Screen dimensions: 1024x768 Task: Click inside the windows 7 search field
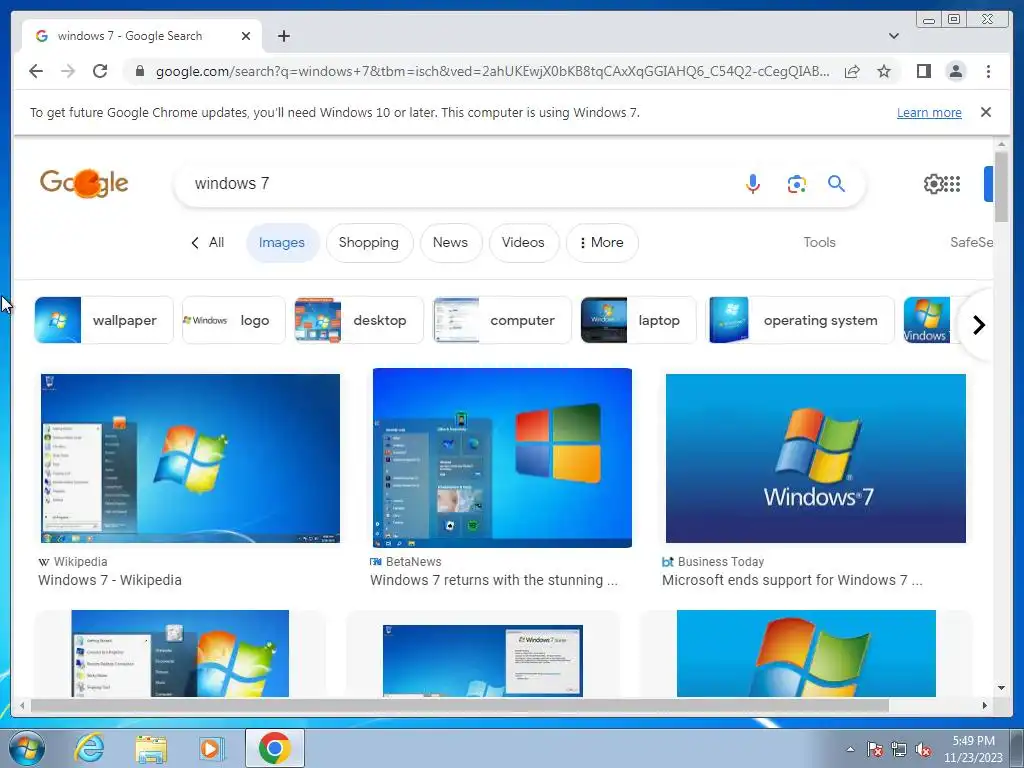click(457, 184)
